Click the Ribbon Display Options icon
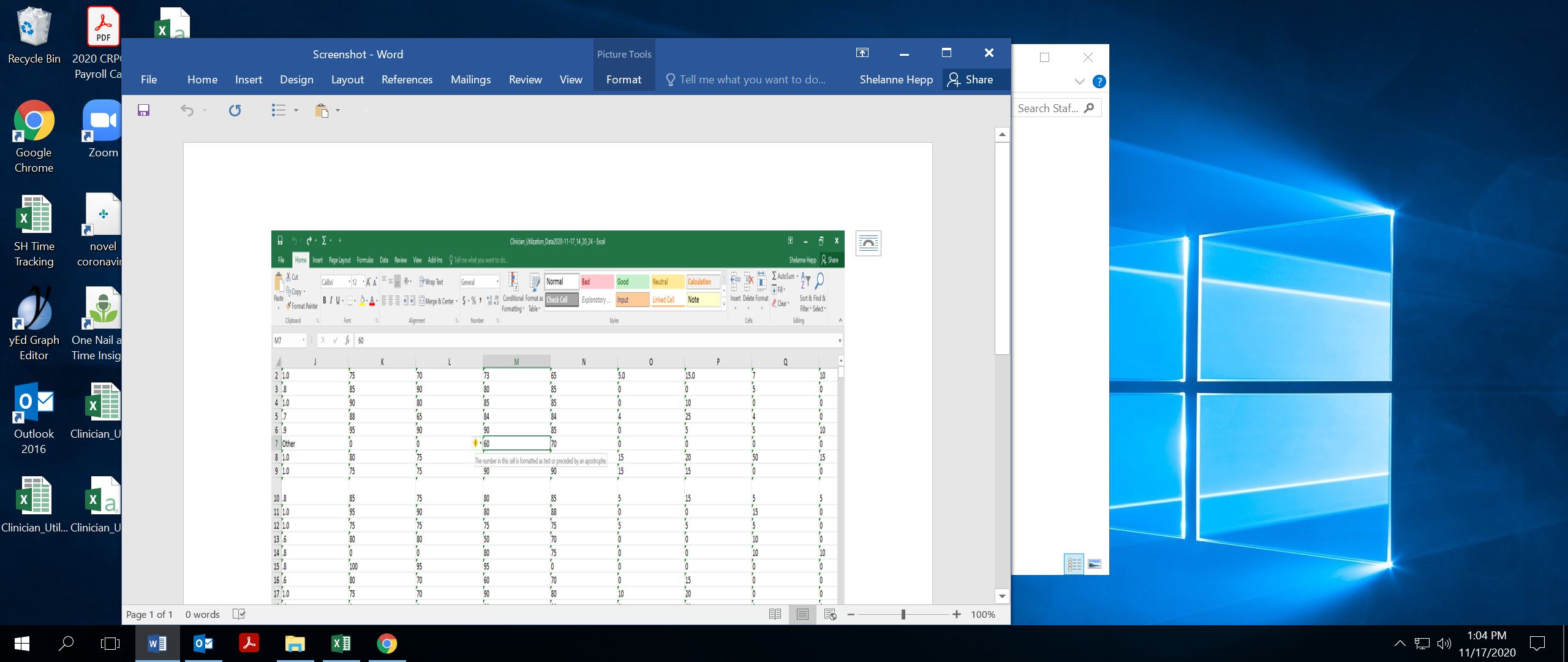Image resolution: width=1568 pixels, height=662 pixels. pos(862,53)
